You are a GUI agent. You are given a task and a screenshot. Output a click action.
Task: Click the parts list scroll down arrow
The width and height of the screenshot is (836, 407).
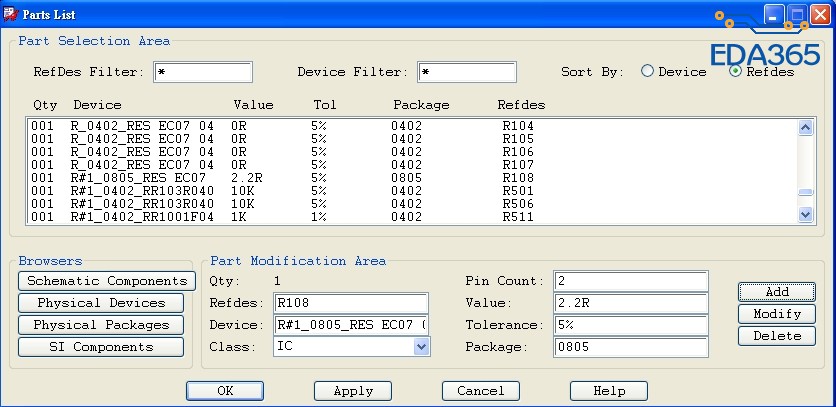(805, 214)
